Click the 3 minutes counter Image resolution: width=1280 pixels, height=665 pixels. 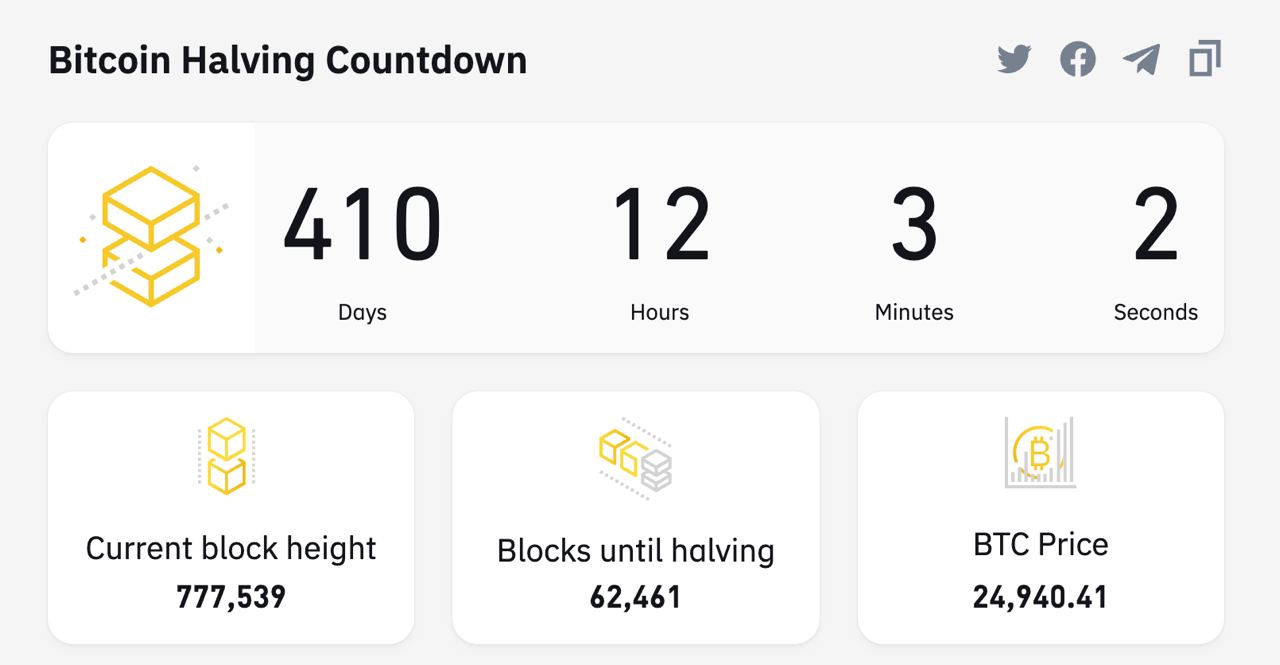click(914, 226)
